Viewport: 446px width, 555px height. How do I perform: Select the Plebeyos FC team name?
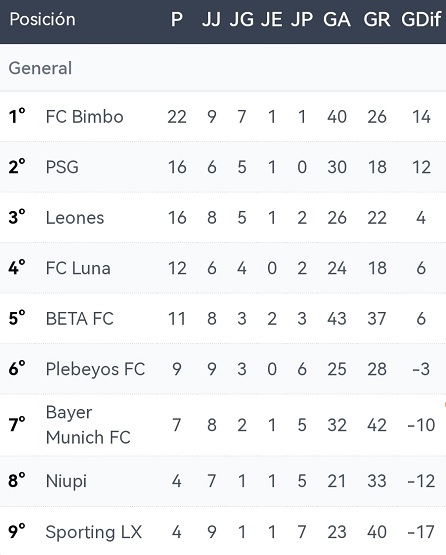[95, 369]
